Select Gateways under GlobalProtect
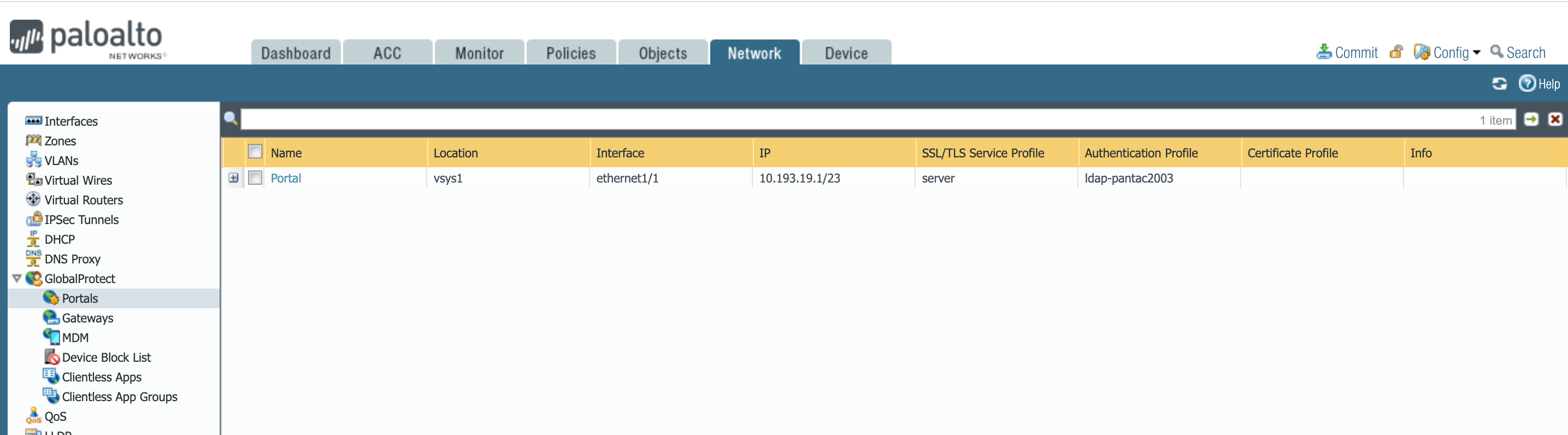The image size is (1568, 435). coord(87,318)
